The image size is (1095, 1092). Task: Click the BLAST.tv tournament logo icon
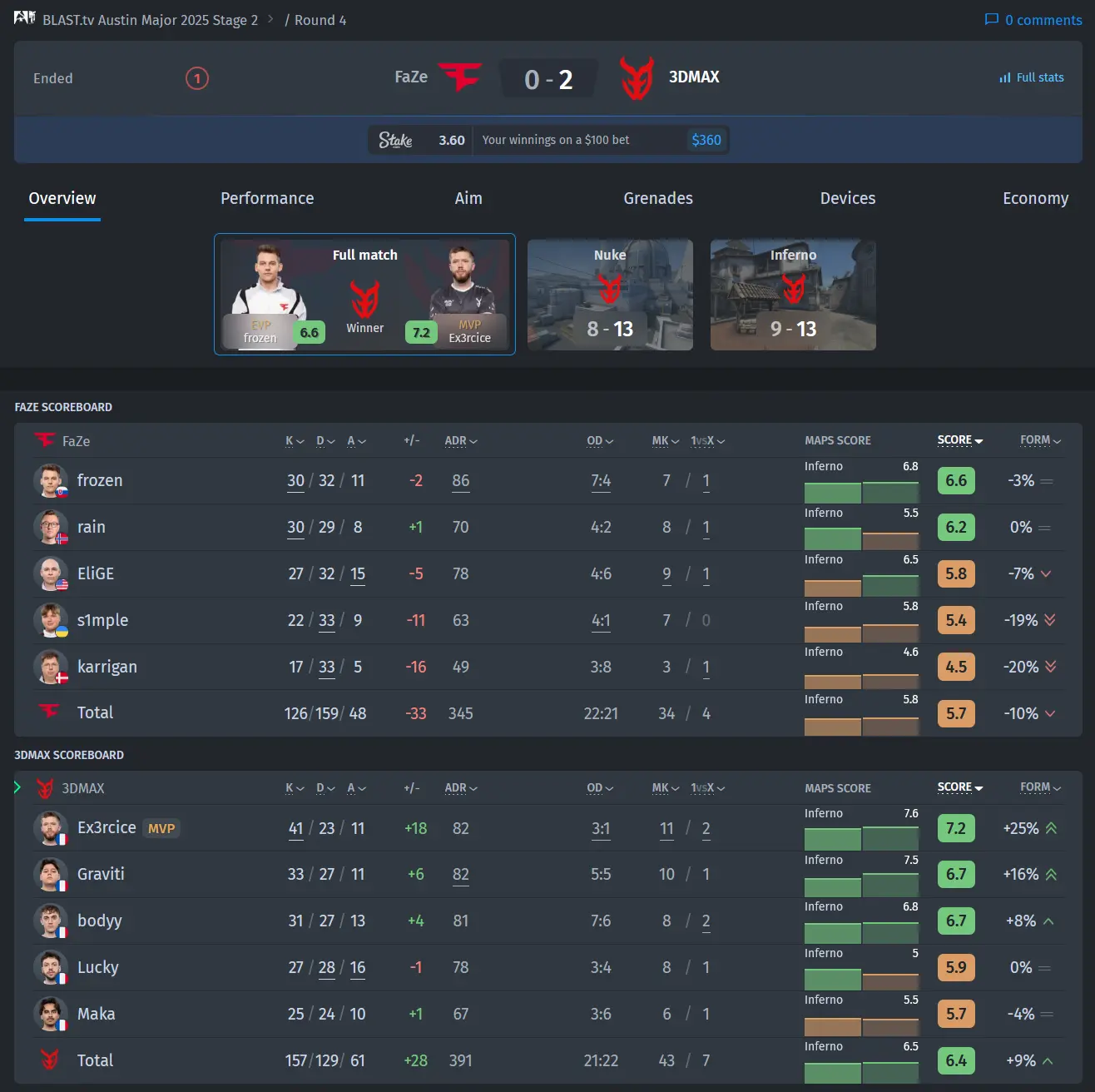click(x=24, y=17)
